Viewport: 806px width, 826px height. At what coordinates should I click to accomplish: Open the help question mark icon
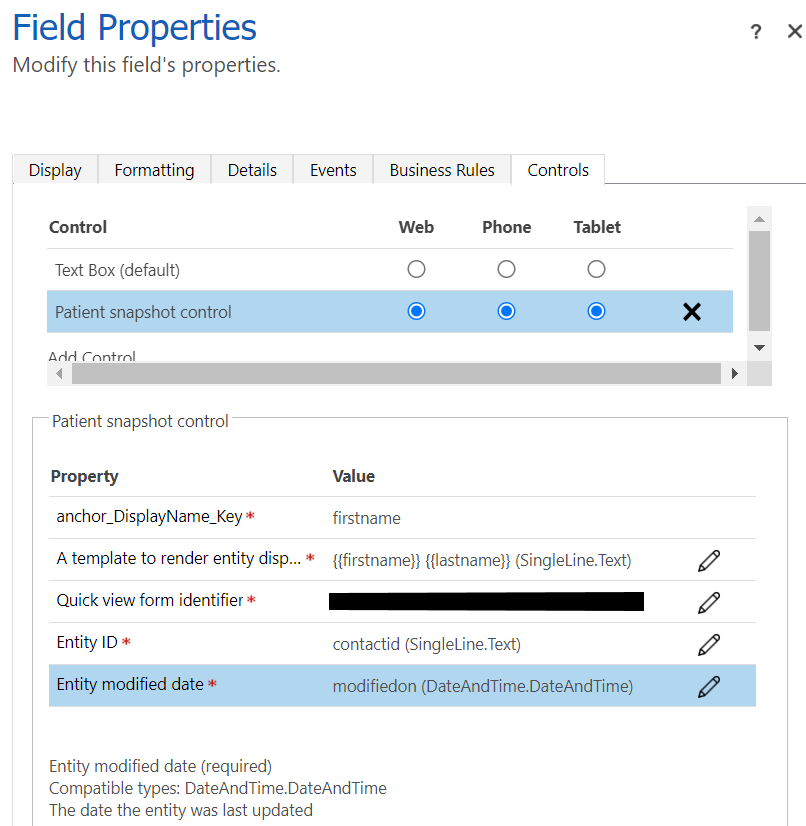756,32
